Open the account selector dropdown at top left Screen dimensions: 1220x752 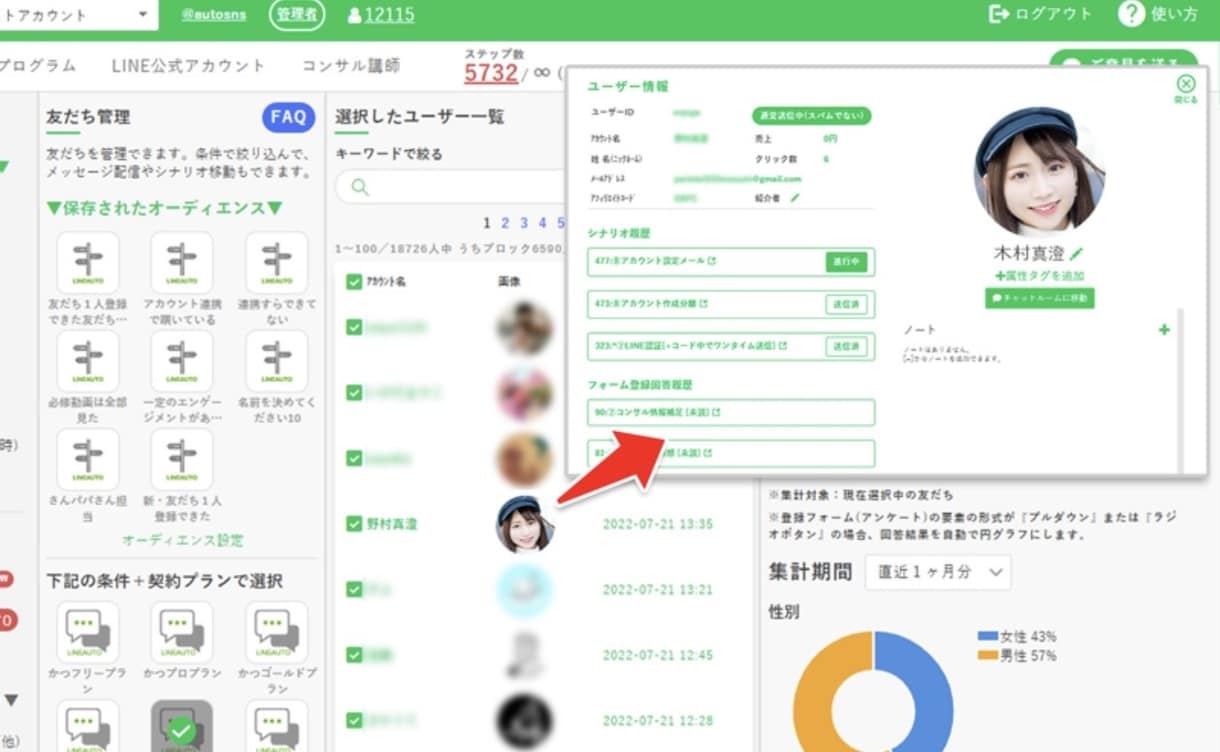(79, 15)
